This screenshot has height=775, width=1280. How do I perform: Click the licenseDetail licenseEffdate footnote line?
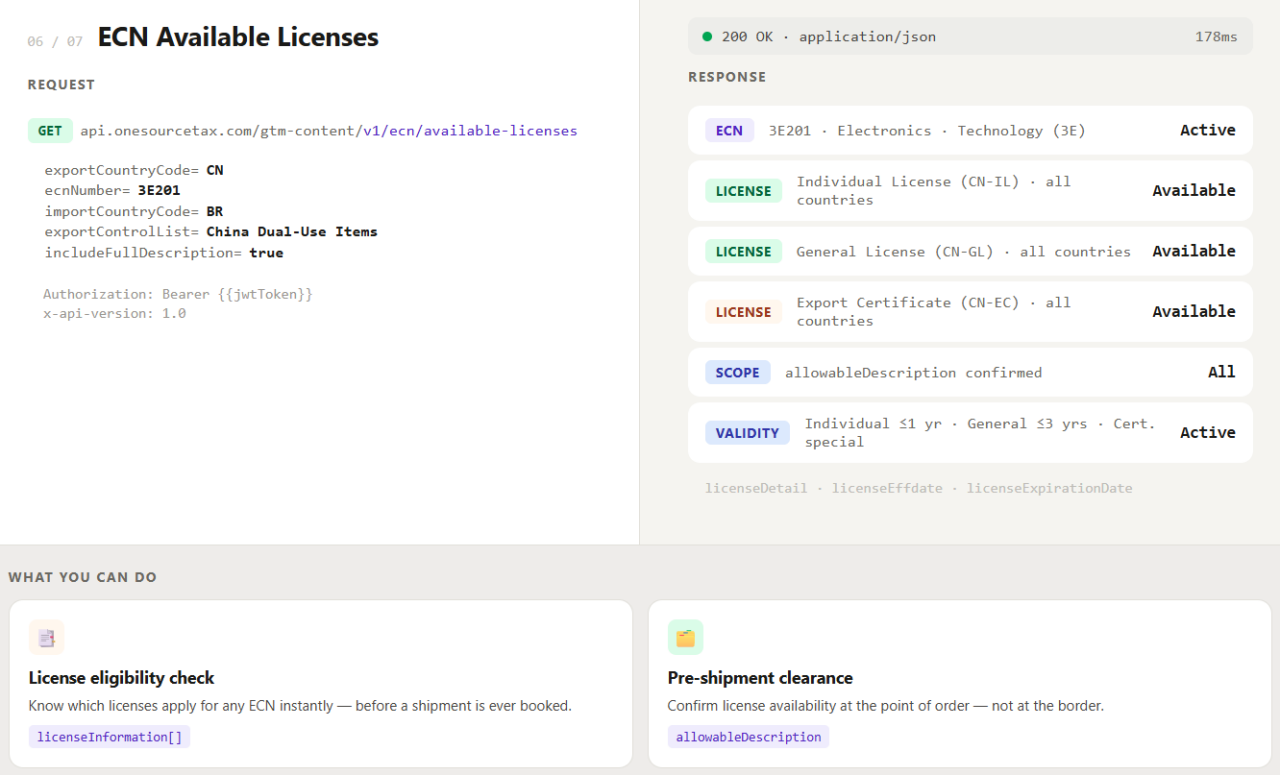[918, 488]
